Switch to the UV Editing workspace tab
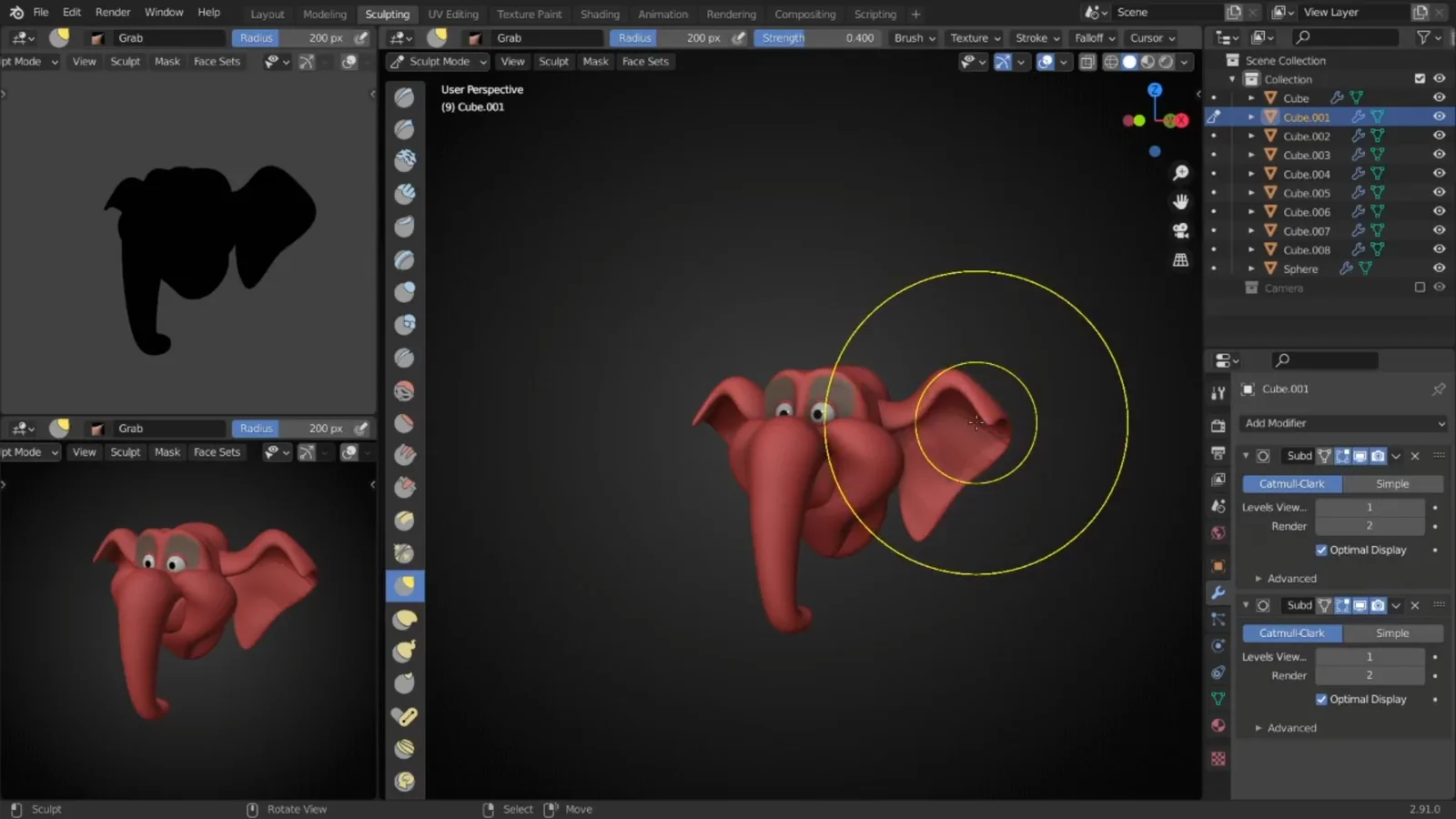Screen dimensions: 1456x819 (452, 14)
